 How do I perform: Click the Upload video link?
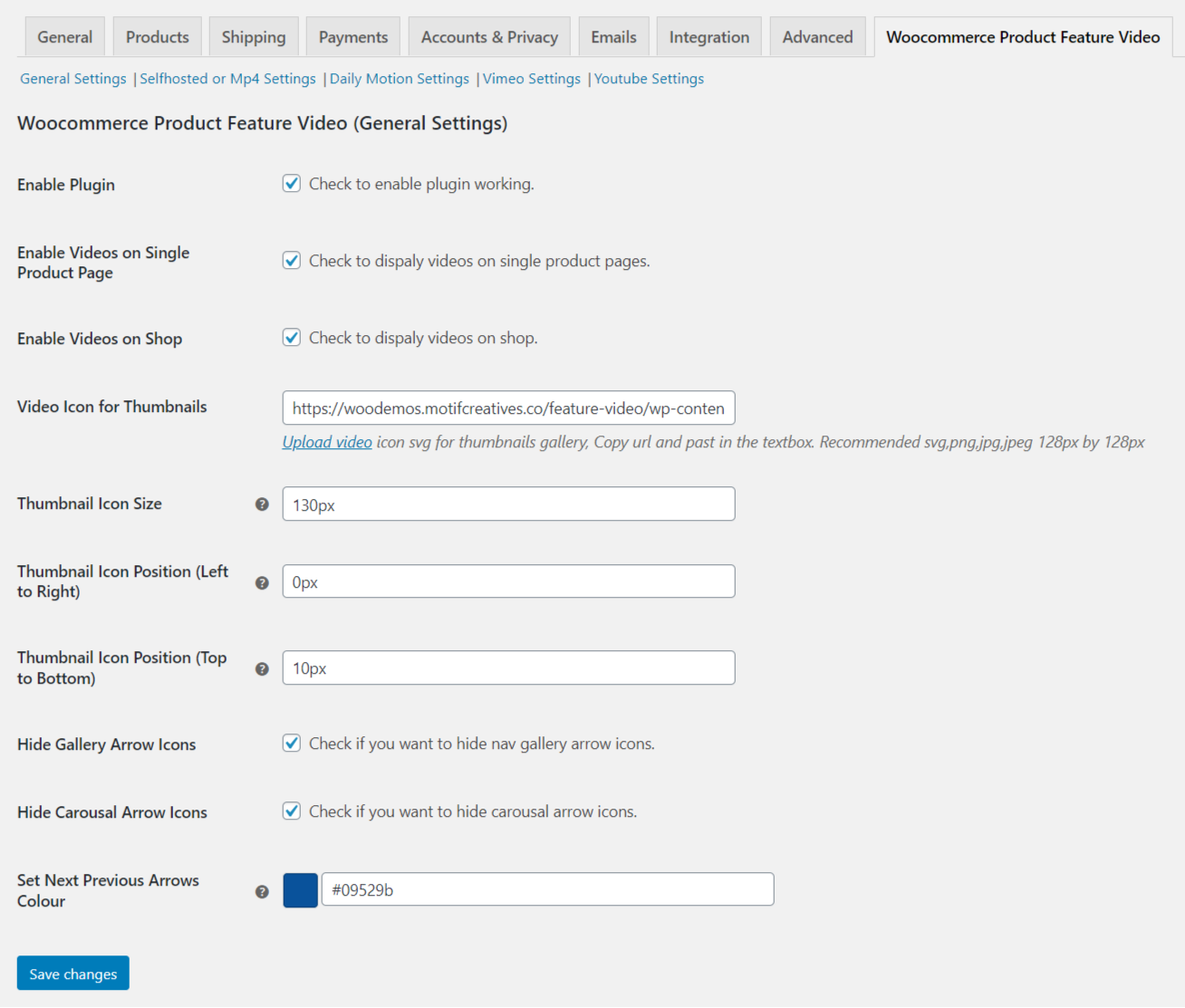327,442
